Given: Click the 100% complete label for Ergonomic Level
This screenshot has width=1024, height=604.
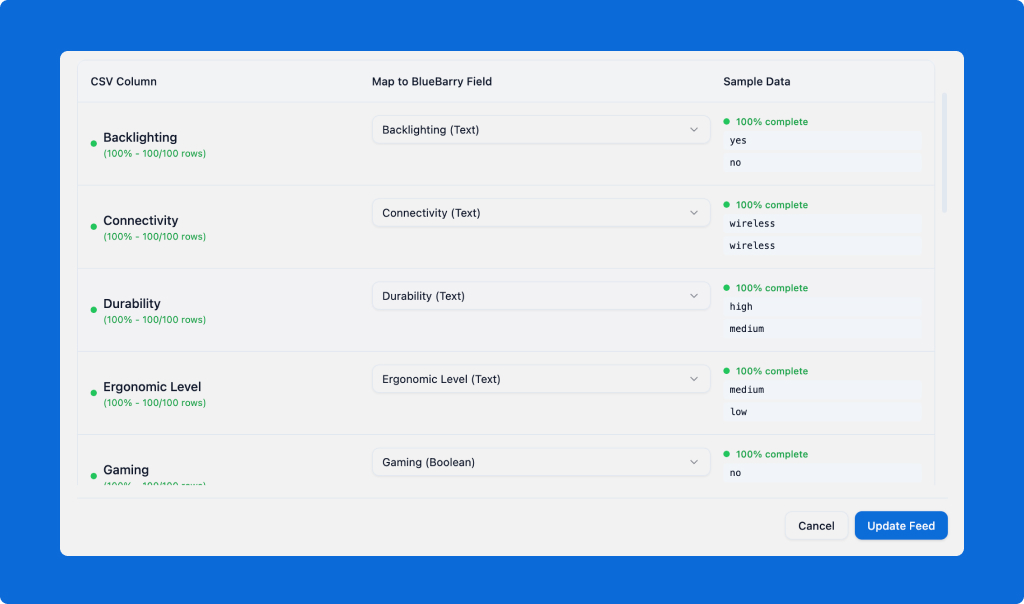Looking at the screenshot, I should coord(772,370).
